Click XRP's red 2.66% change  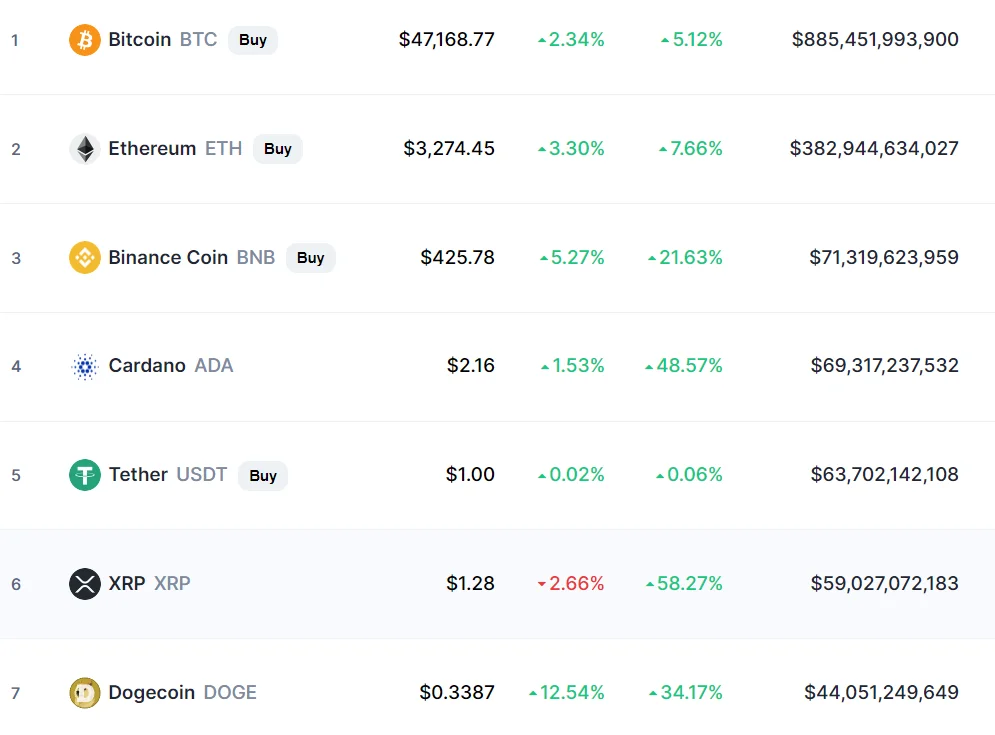tap(570, 583)
